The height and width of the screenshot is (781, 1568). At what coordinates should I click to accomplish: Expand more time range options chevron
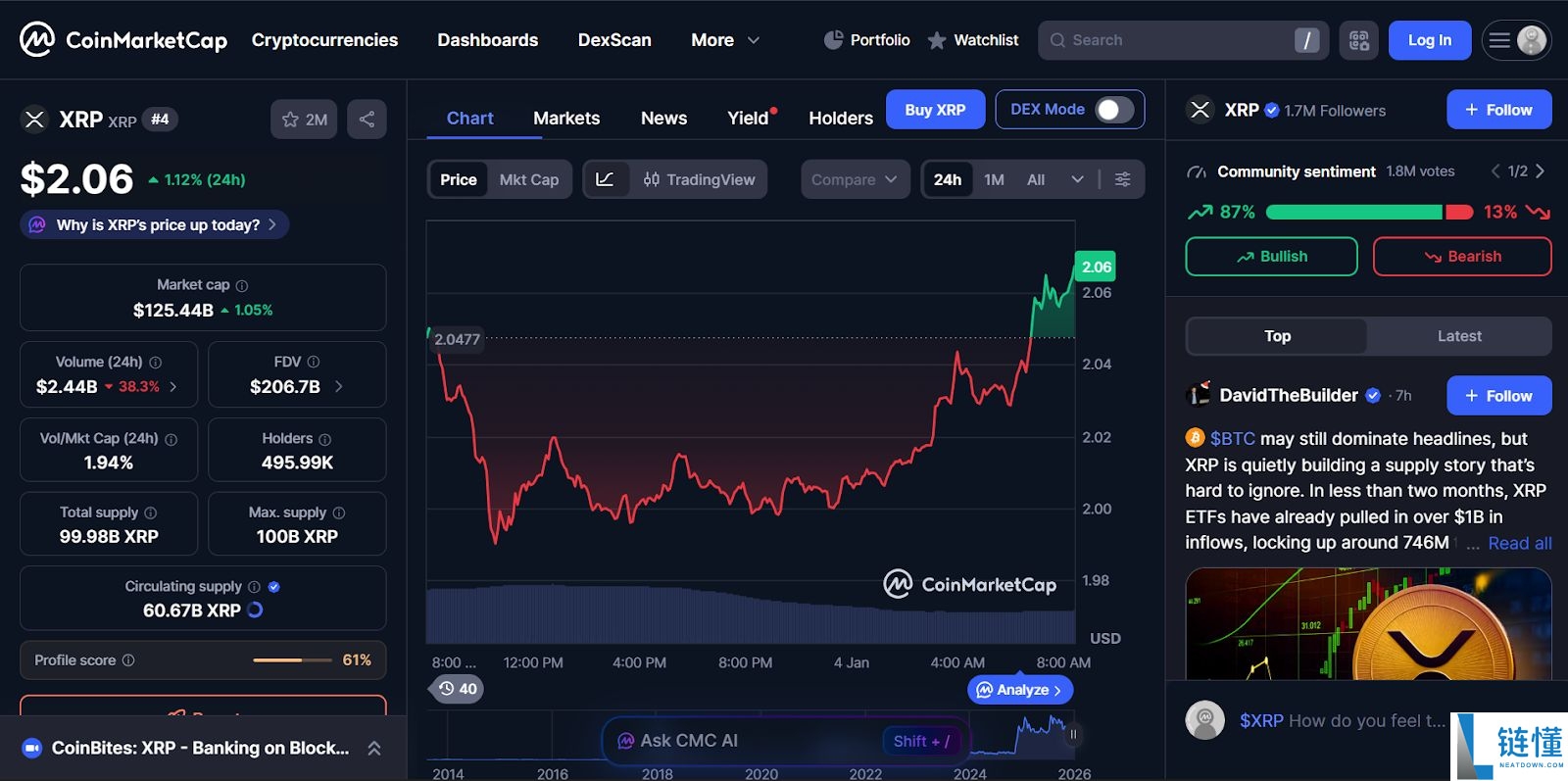pyautogui.click(x=1078, y=179)
